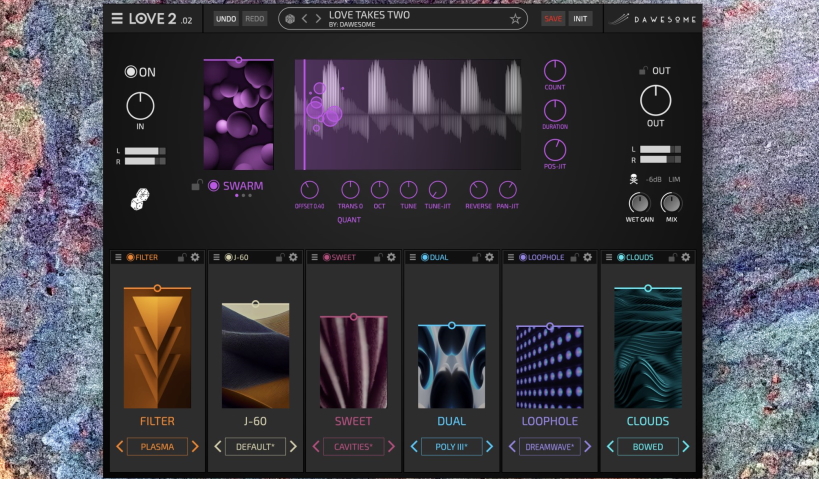Click the MIX knob
The width and height of the screenshot is (819, 479).
point(671,201)
